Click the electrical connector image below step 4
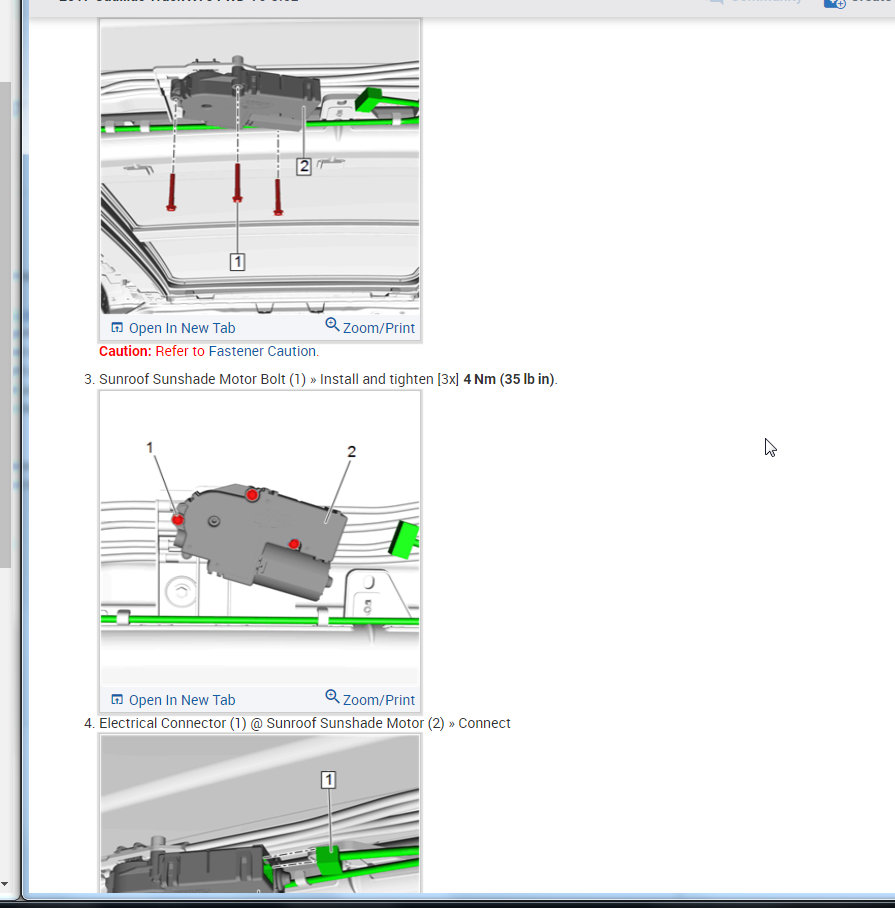The height and width of the screenshot is (908, 895). click(x=260, y=814)
